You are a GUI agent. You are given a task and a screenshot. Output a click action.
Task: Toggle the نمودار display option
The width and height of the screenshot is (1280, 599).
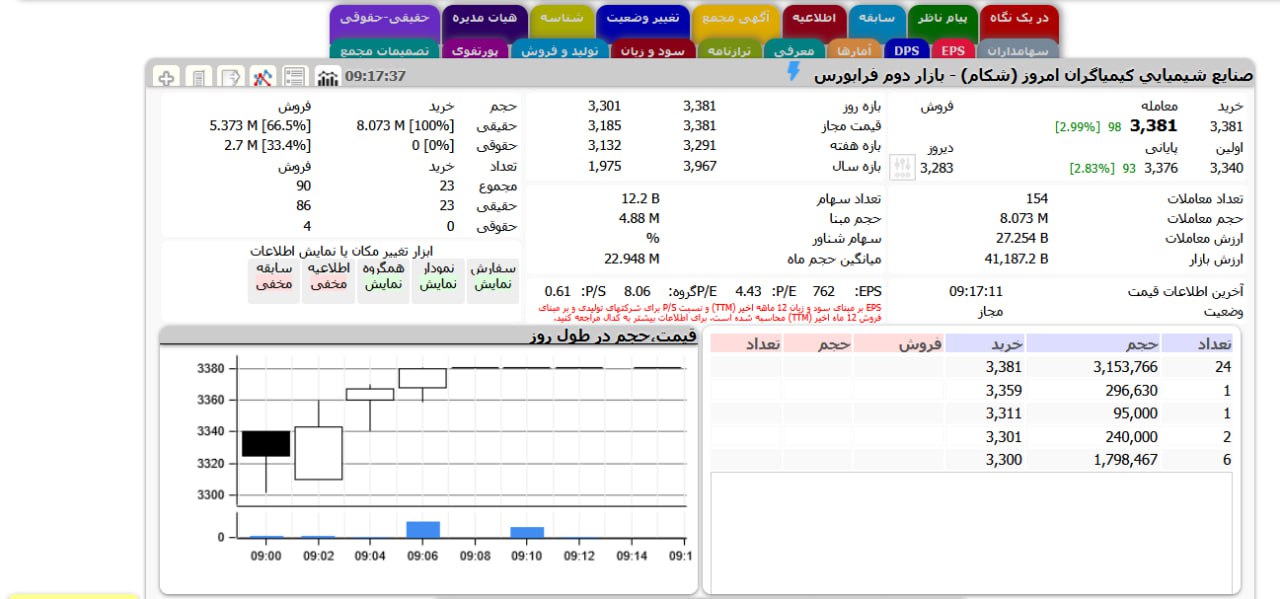pos(439,276)
